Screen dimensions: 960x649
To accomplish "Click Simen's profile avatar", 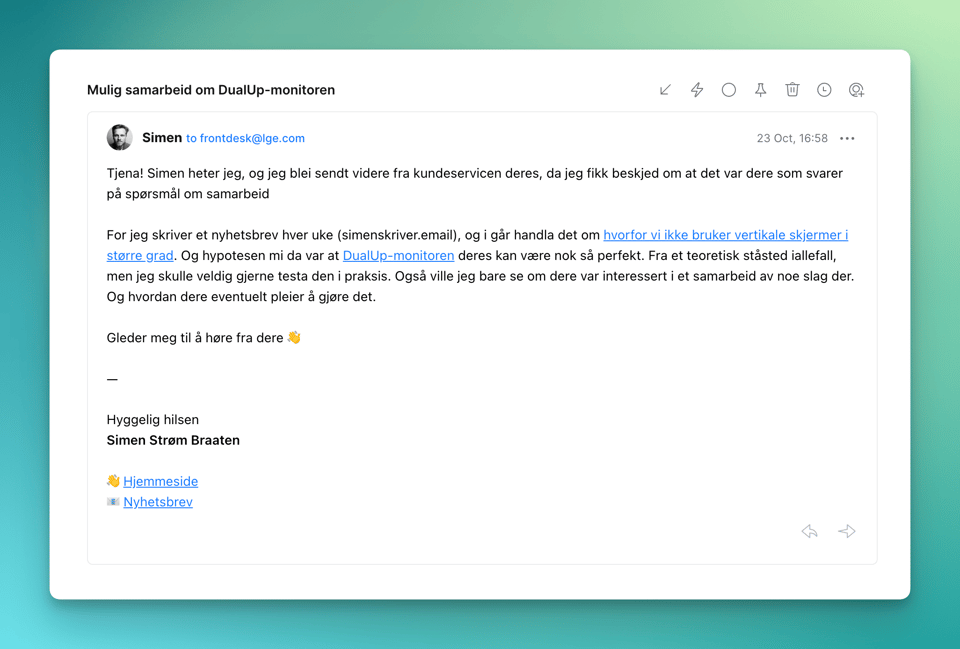I will point(120,138).
